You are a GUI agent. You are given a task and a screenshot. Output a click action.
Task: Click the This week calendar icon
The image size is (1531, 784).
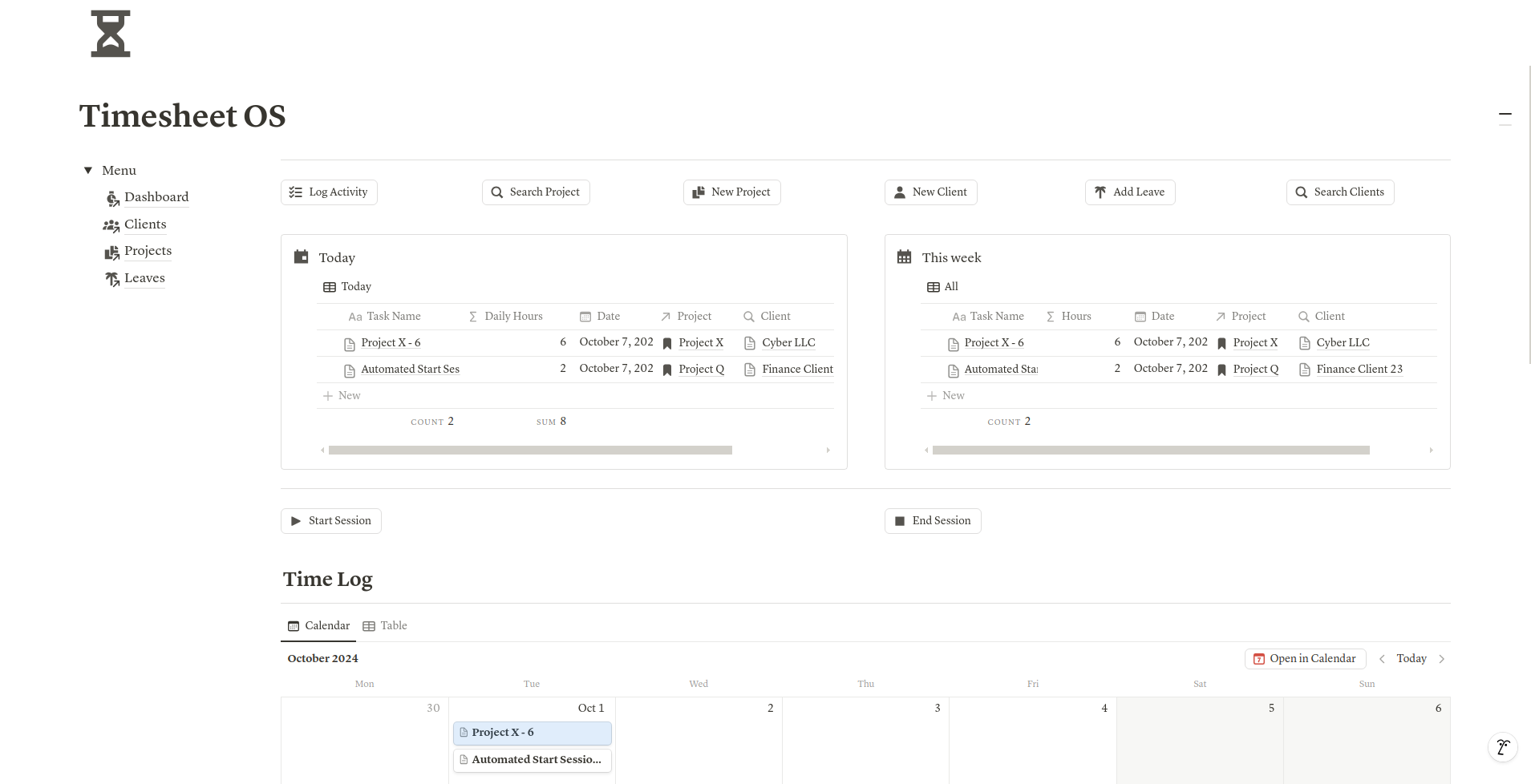(x=904, y=257)
